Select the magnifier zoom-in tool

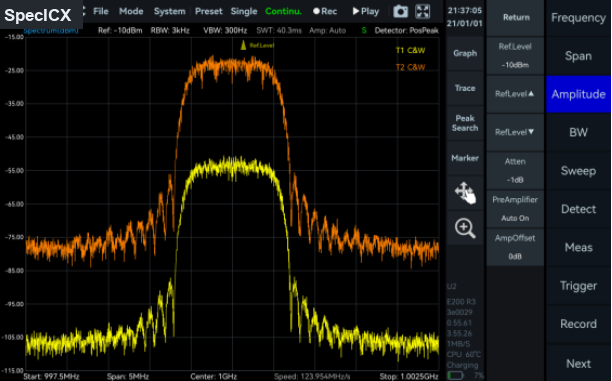point(465,228)
